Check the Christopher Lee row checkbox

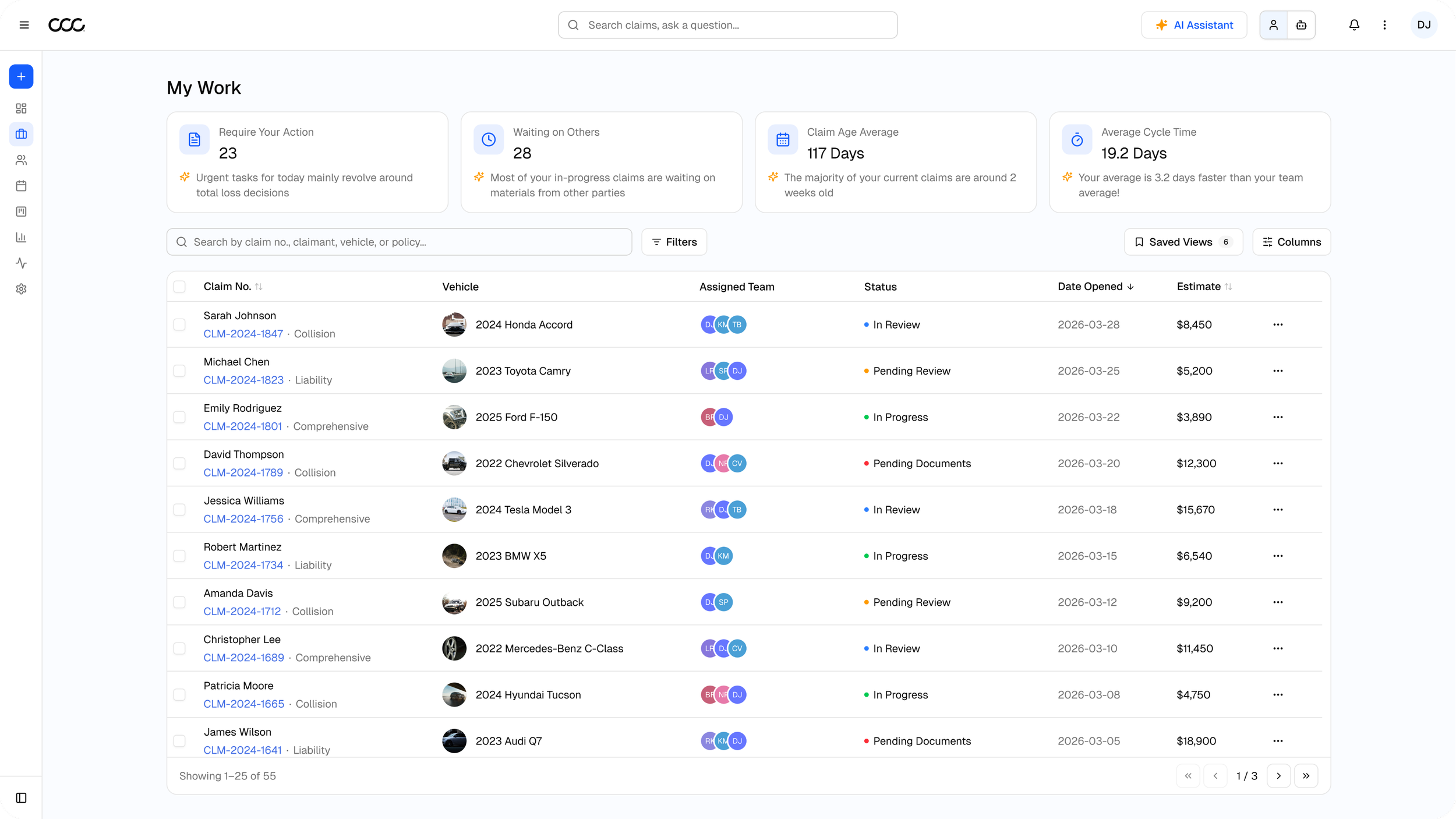tap(179, 648)
